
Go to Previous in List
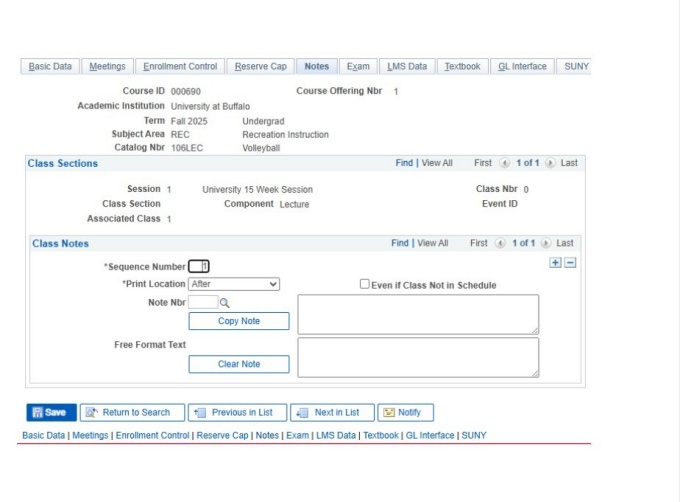coord(237,412)
